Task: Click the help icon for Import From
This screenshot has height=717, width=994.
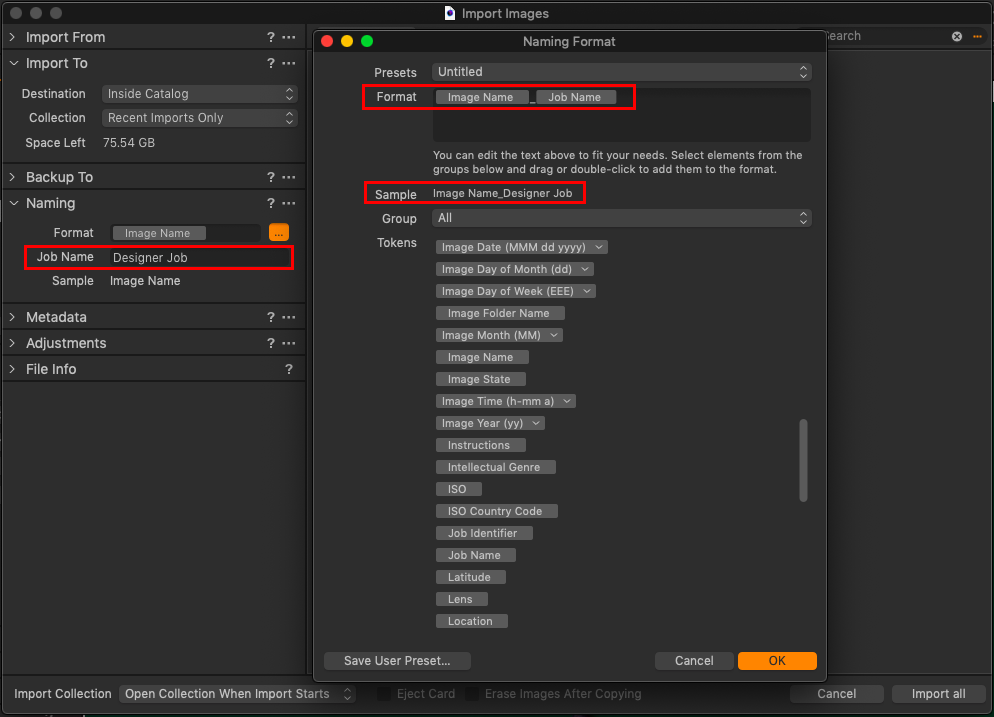Action: click(x=271, y=37)
